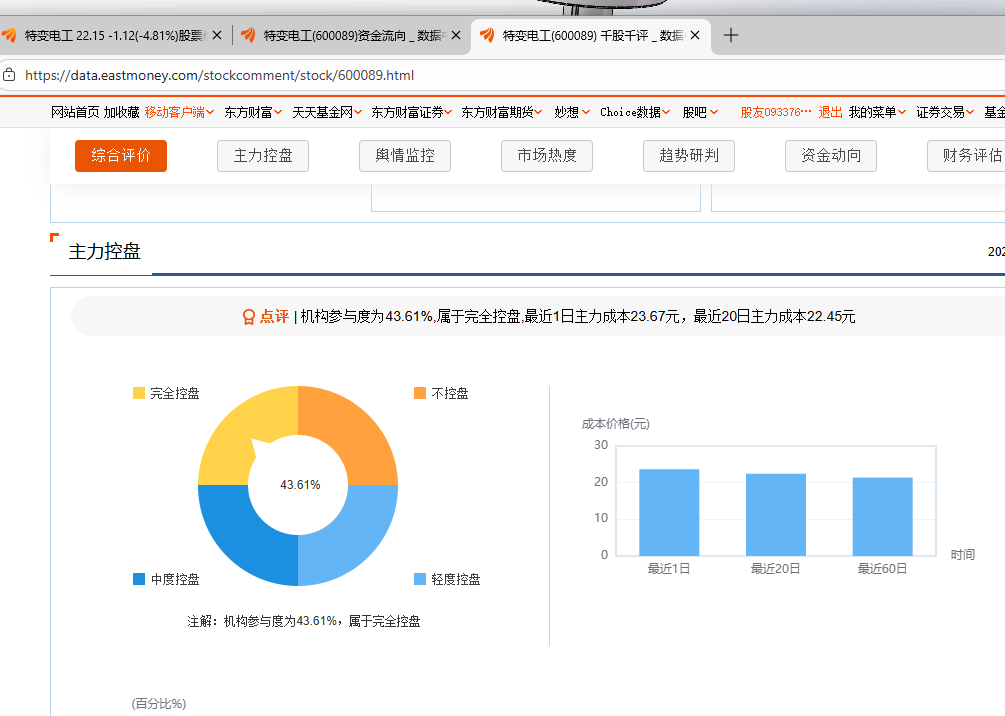1005x716 pixels.
Task: Close the 特变电工 股票 quote tab
Action: coord(217,35)
